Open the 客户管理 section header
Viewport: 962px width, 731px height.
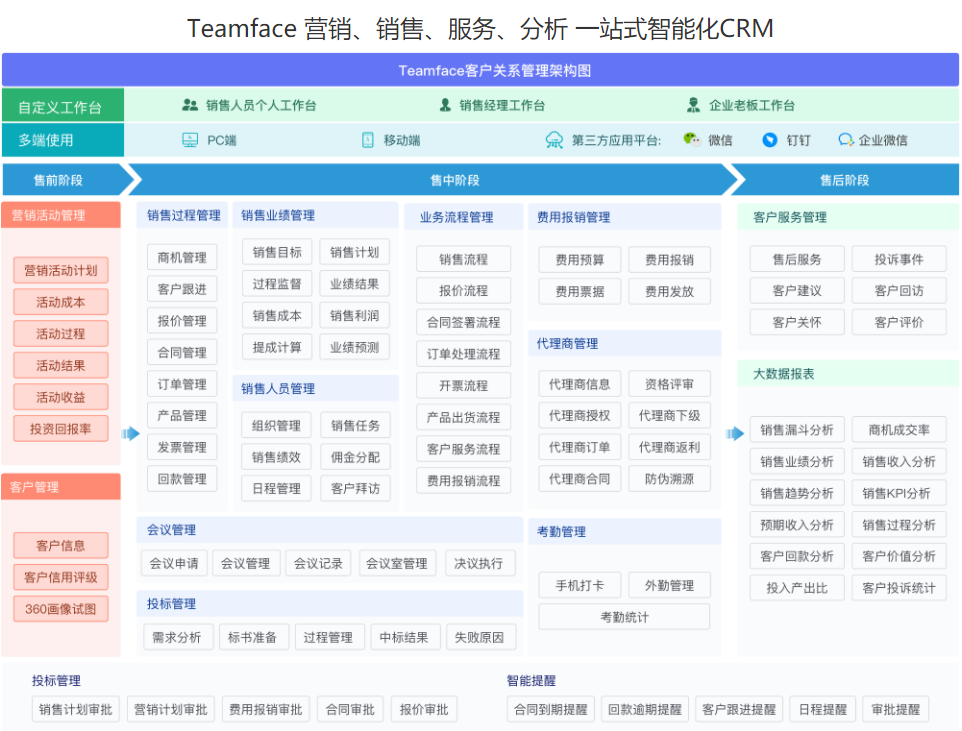61,487
